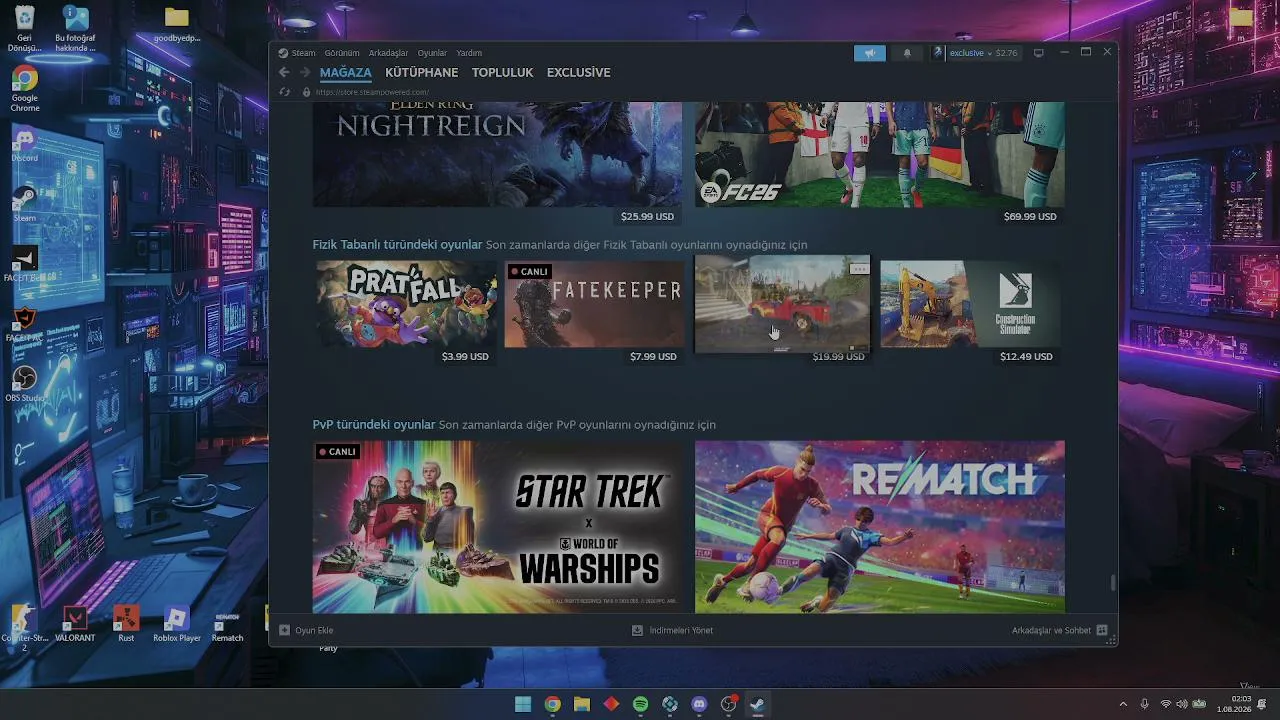Select the VALORANT desktop shortcut
1280x720 pixels.
tap(75, 624)
